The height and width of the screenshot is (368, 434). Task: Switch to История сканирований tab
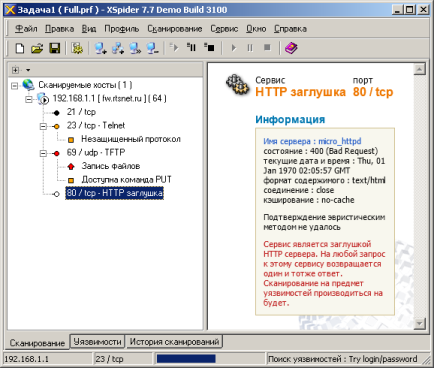tap(174, 342)
